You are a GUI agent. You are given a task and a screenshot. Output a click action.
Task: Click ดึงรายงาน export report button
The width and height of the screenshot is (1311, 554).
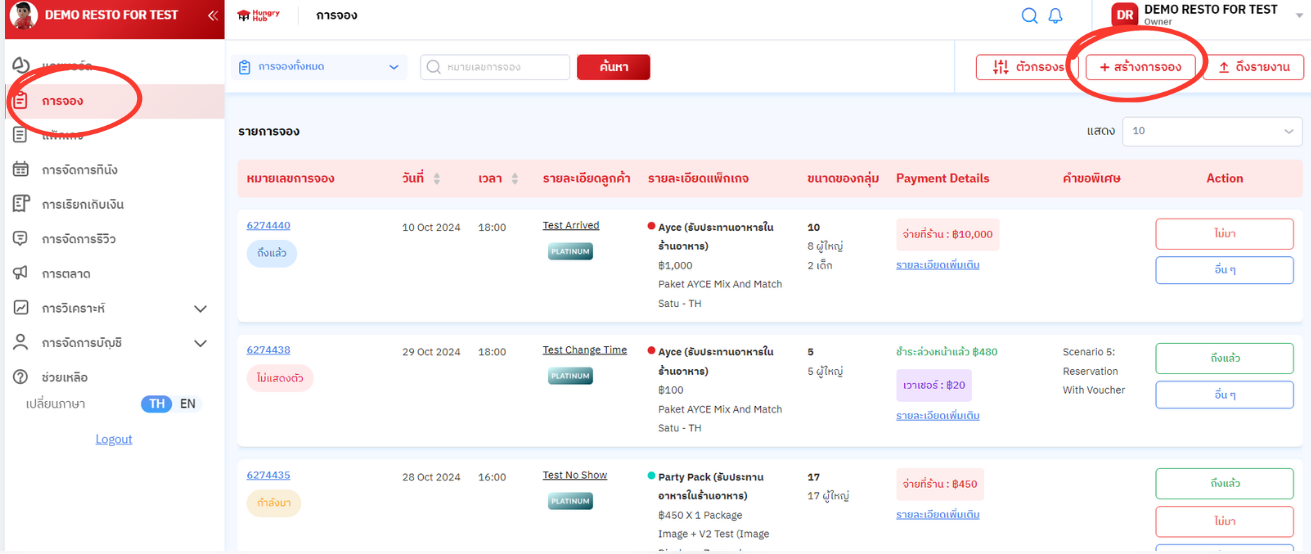click(1253, 67)
